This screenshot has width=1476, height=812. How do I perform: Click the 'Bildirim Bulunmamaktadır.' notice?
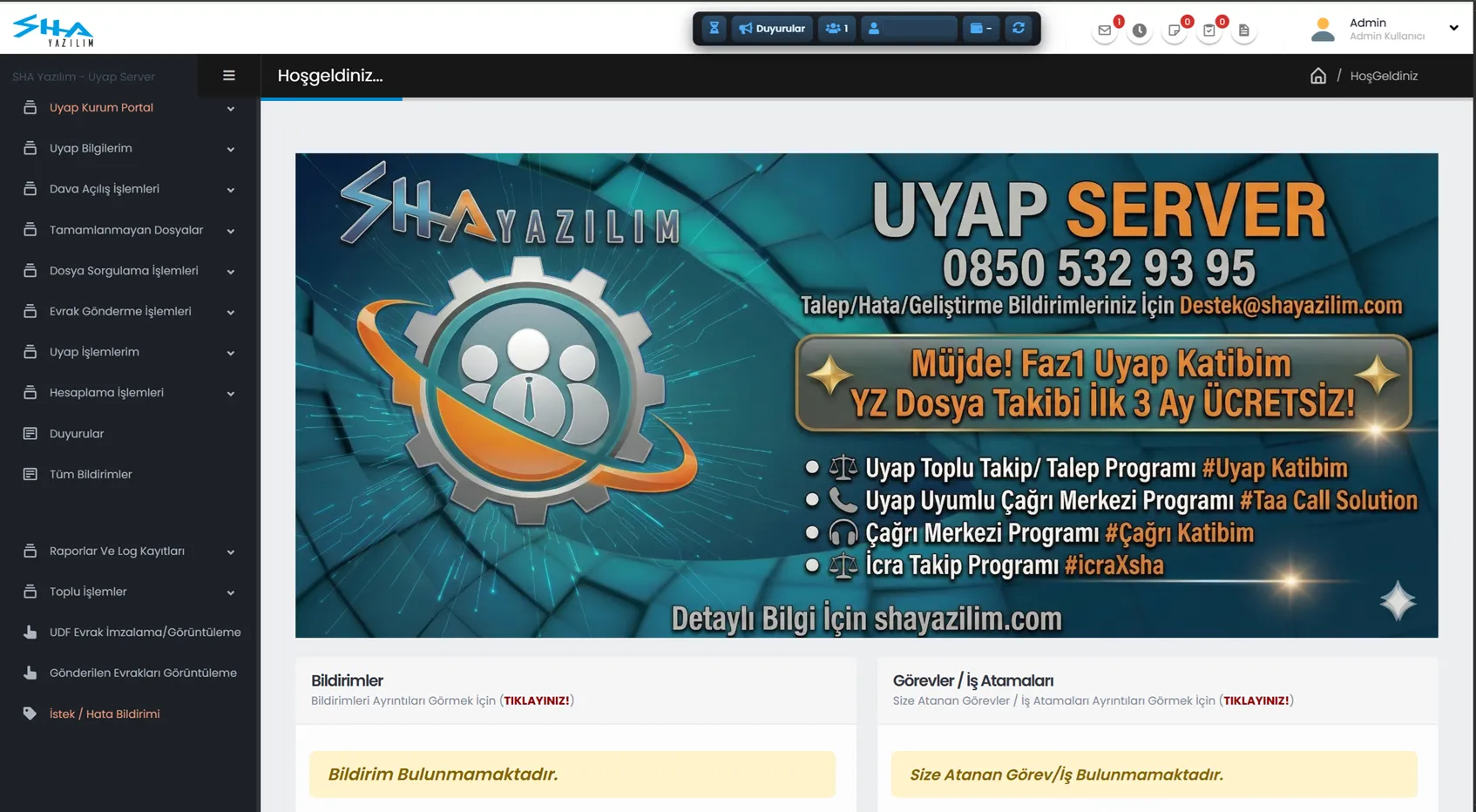coord(572,775)
